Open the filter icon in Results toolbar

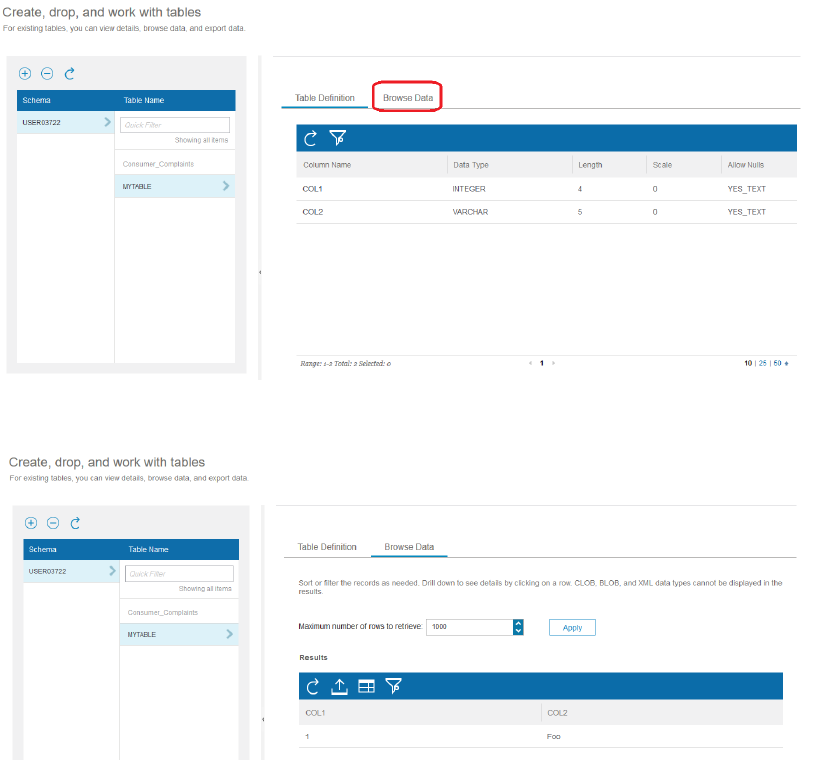(393, 686)
